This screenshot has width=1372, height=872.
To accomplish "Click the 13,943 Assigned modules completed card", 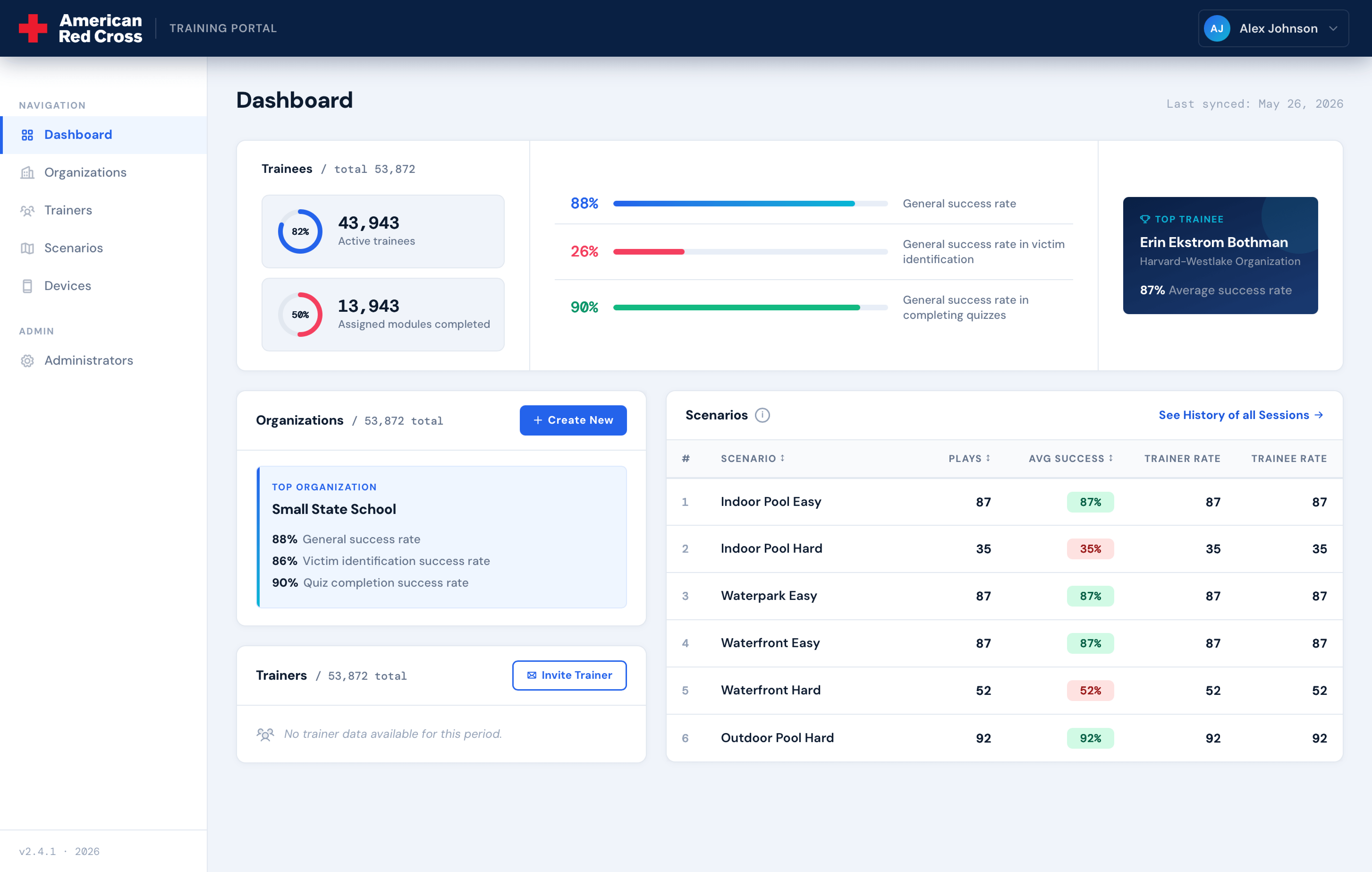I will point(383,315).
